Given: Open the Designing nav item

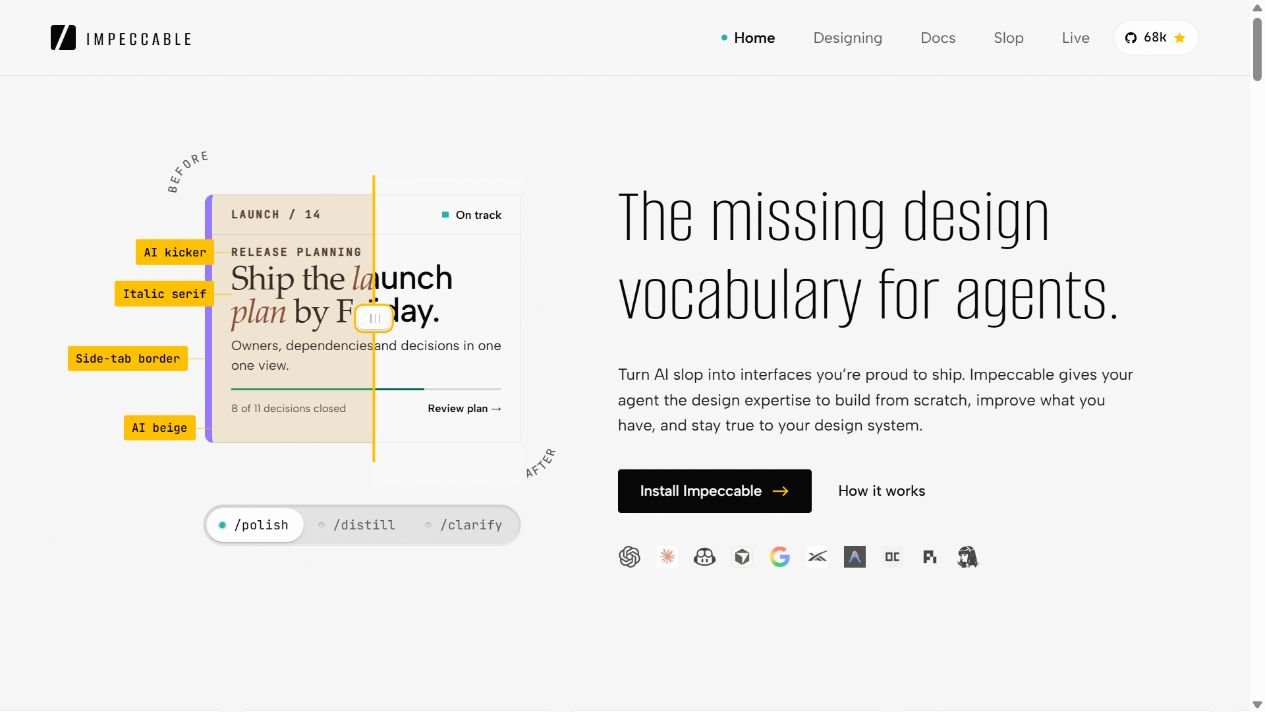Looking at the screenshot, I should (x=848, y=38).
